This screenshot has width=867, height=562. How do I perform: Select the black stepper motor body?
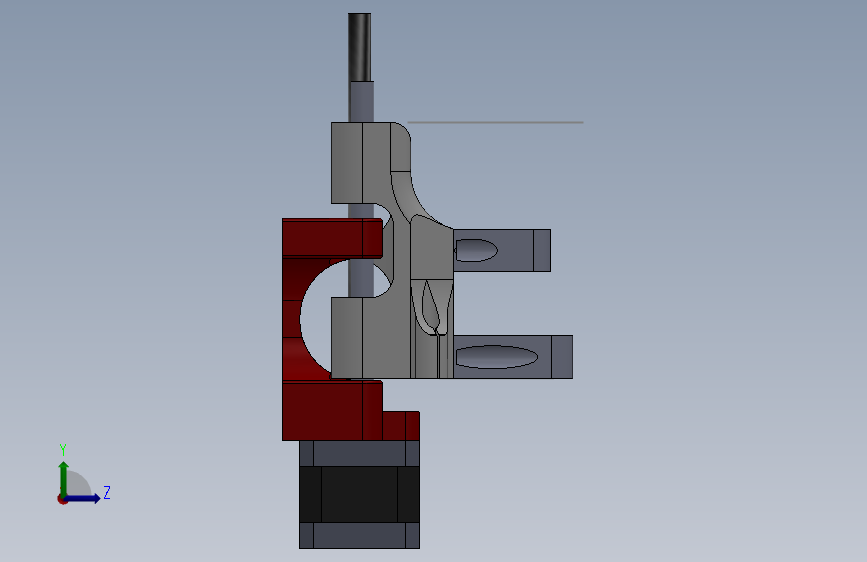[x=359, y=494]
